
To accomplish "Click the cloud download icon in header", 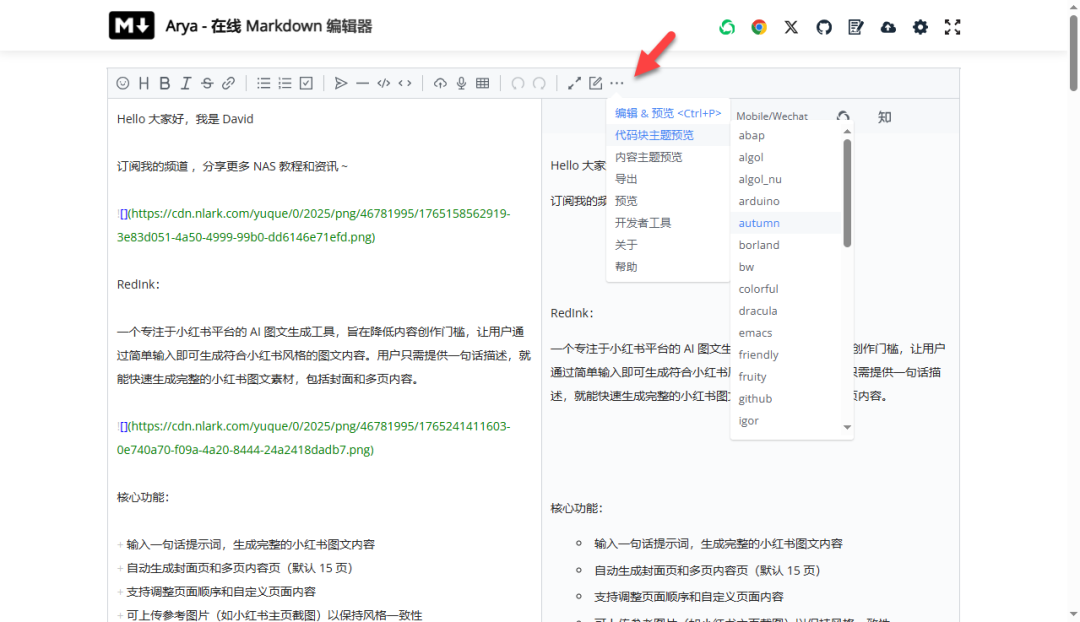I will coord(888,27).
